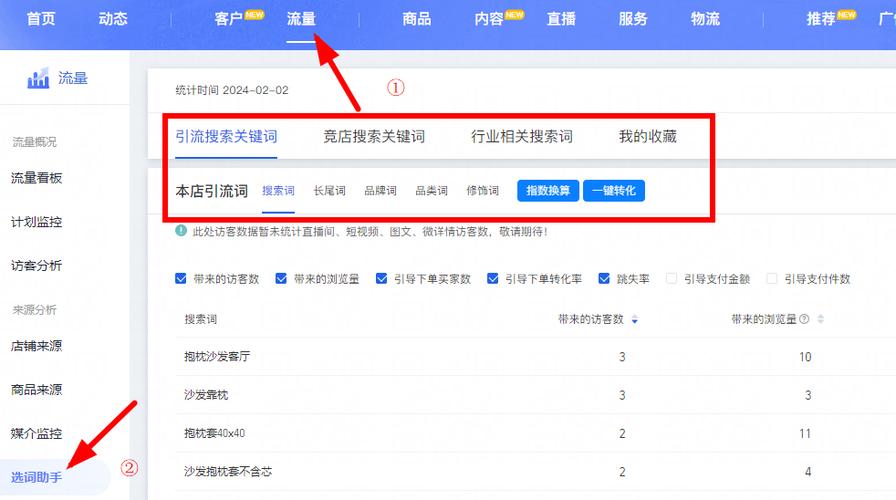Uncheck the 带来的访客数 checkbox

pyautogui.click(x=181, y=278)
